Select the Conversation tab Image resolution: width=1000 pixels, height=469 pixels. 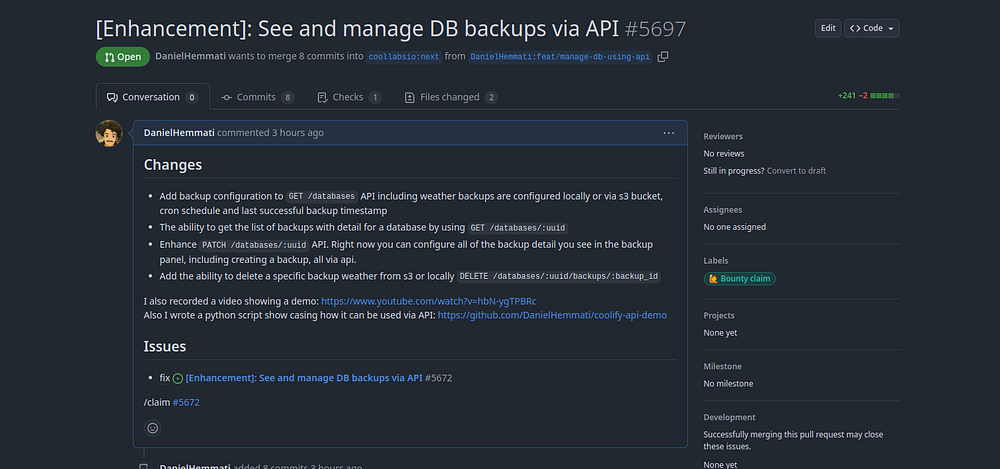[x=152, y=97]
